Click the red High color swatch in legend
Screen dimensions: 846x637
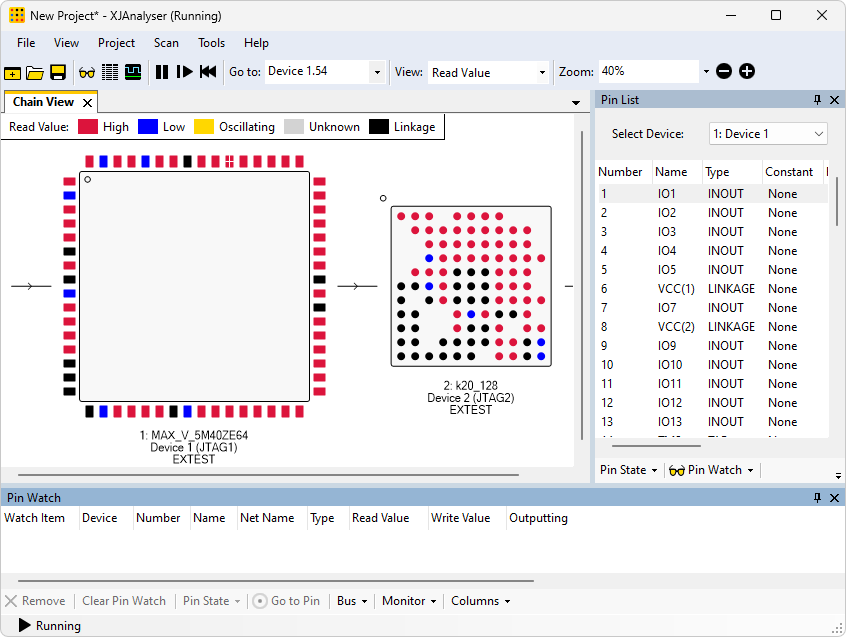(x=88, y=127)
